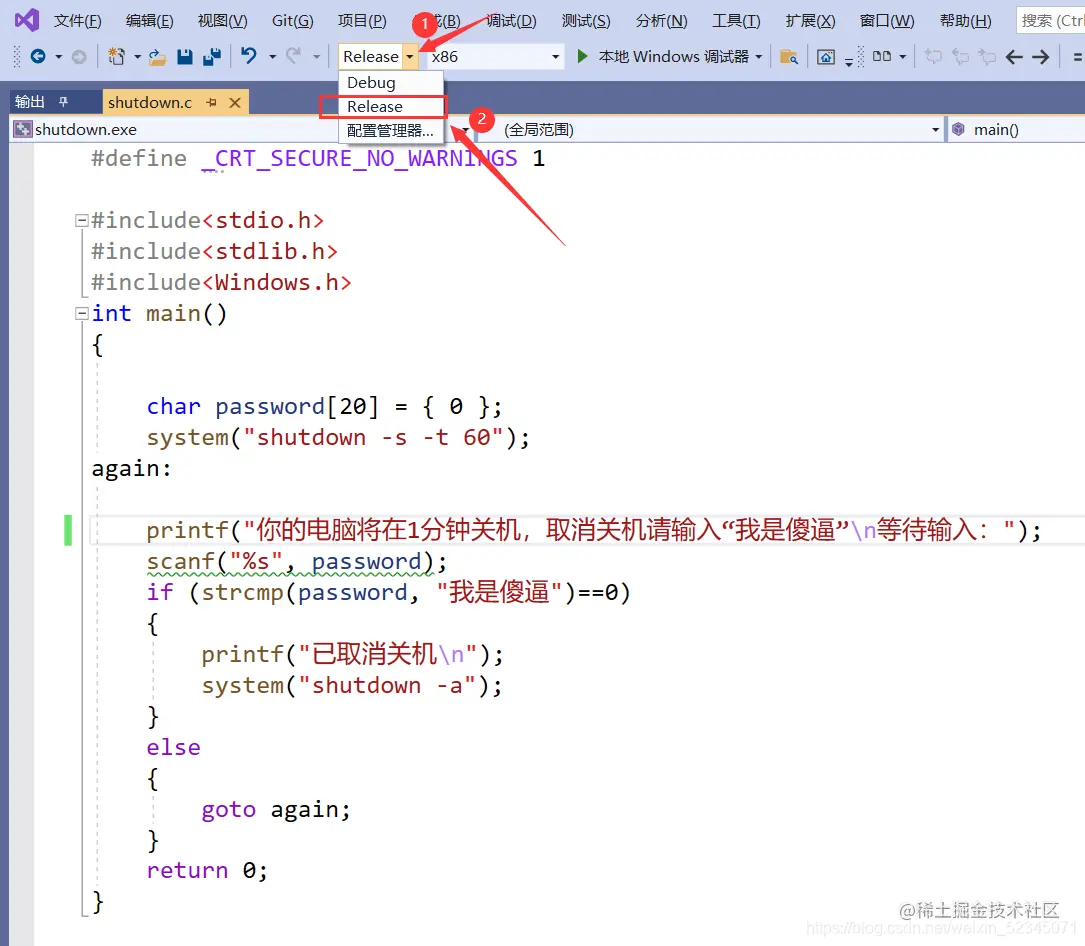This screenshot has height=946, width=1085.
Task: Click the 搜索 search box
Action: click(1051, 21)
